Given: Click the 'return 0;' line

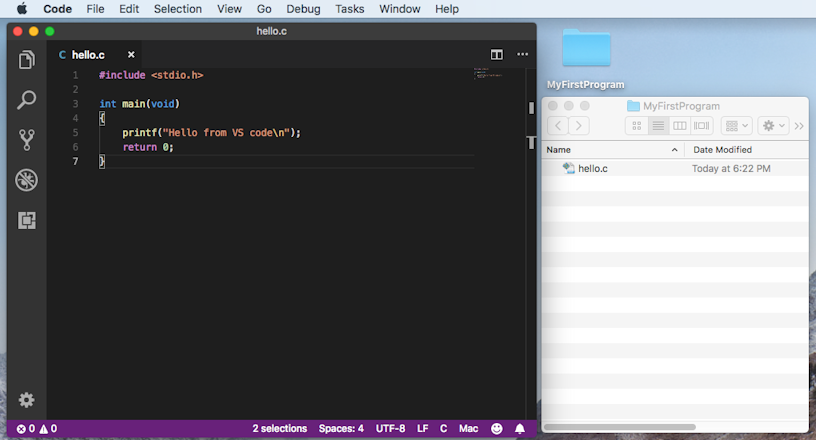Looking at the screenshot, I should tap(148, 147).
